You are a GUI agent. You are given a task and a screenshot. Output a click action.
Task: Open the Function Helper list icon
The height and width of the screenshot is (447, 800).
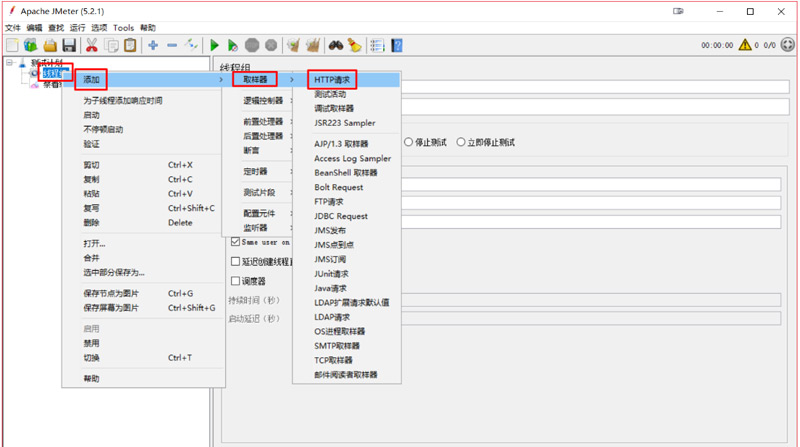tap(377, 45)
